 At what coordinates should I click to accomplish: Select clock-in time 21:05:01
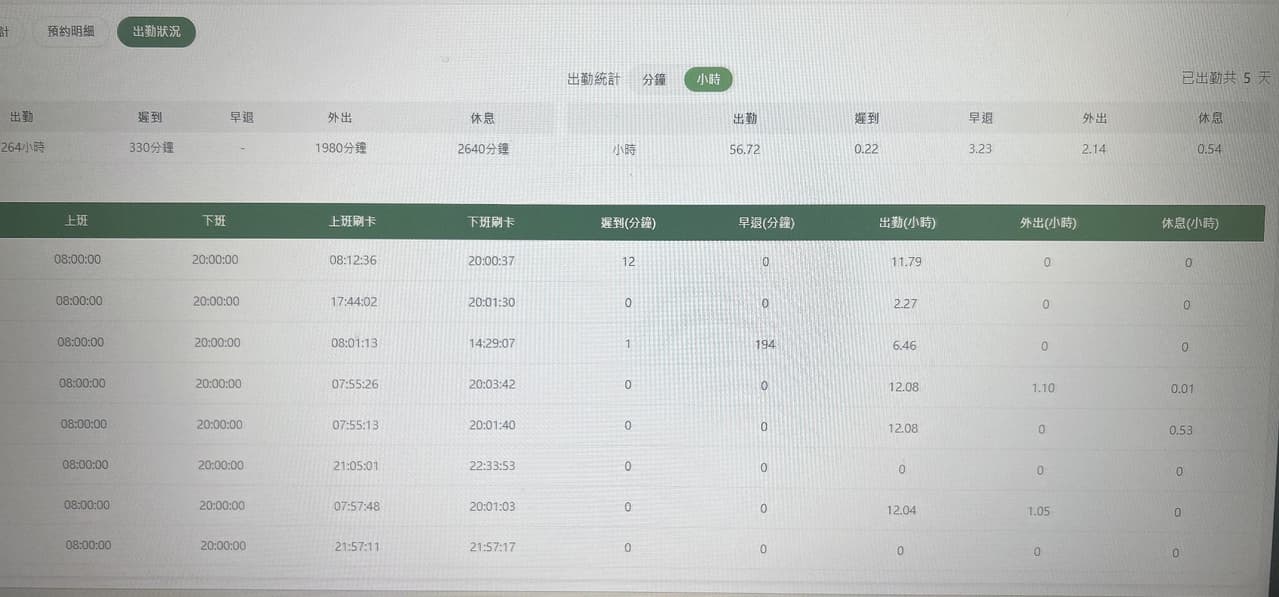pos(356,465)
